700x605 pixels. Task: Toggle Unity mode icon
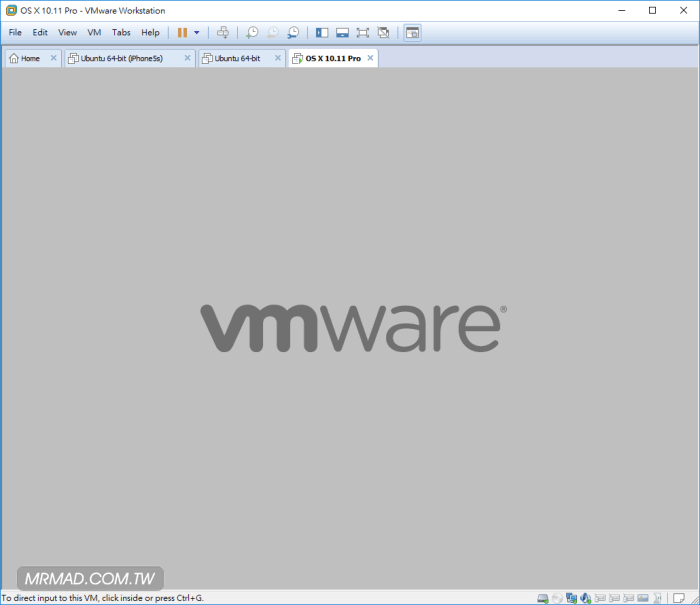point(383,32)
